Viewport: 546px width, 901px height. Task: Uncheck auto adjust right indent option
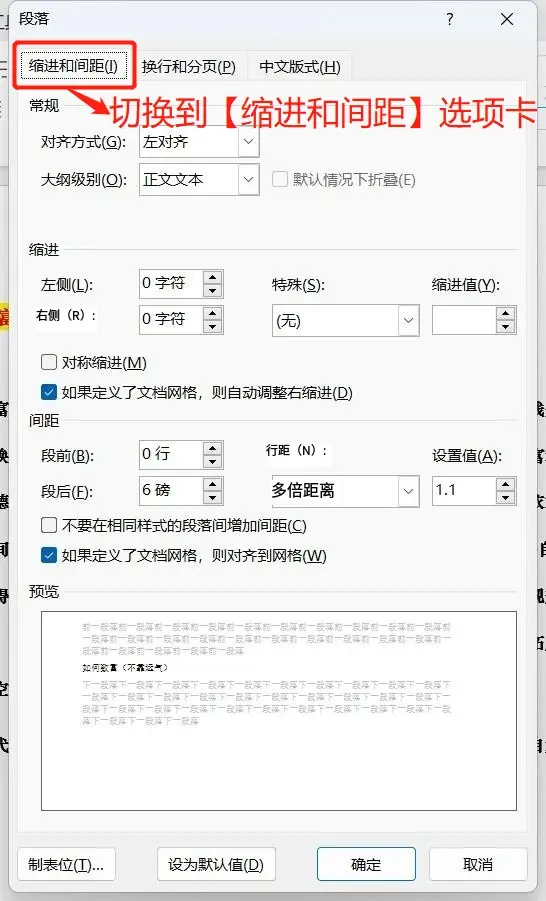[x=49, y=392]
